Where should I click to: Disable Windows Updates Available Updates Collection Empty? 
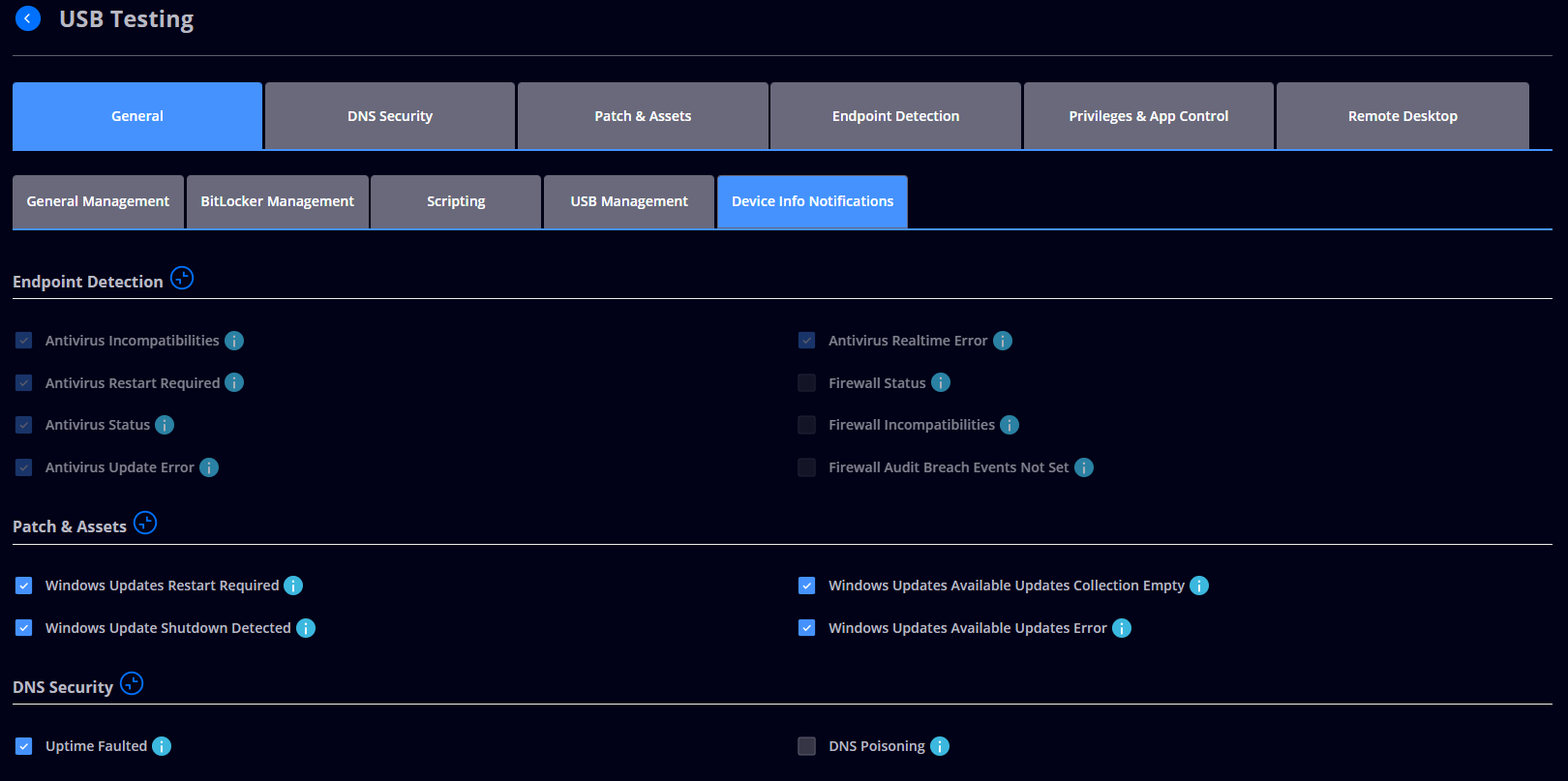[806, 586]
